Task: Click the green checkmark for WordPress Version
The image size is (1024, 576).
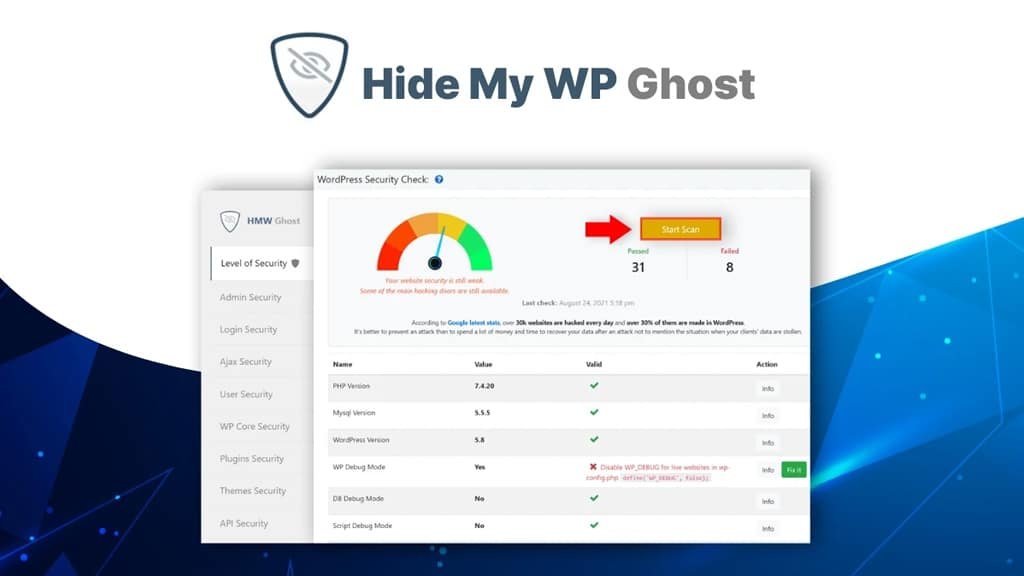Action: pos(594,440)
